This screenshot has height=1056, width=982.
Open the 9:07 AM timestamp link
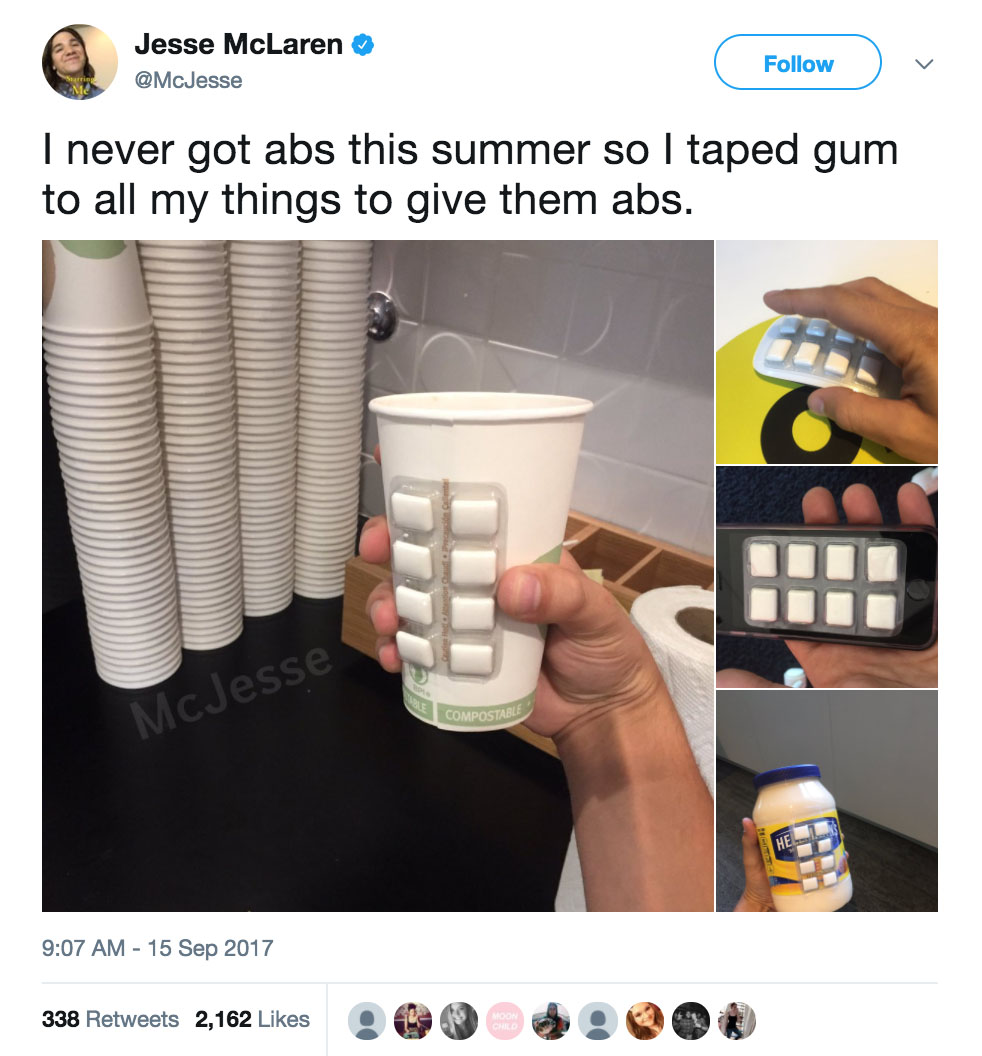(x=158, y=948)
